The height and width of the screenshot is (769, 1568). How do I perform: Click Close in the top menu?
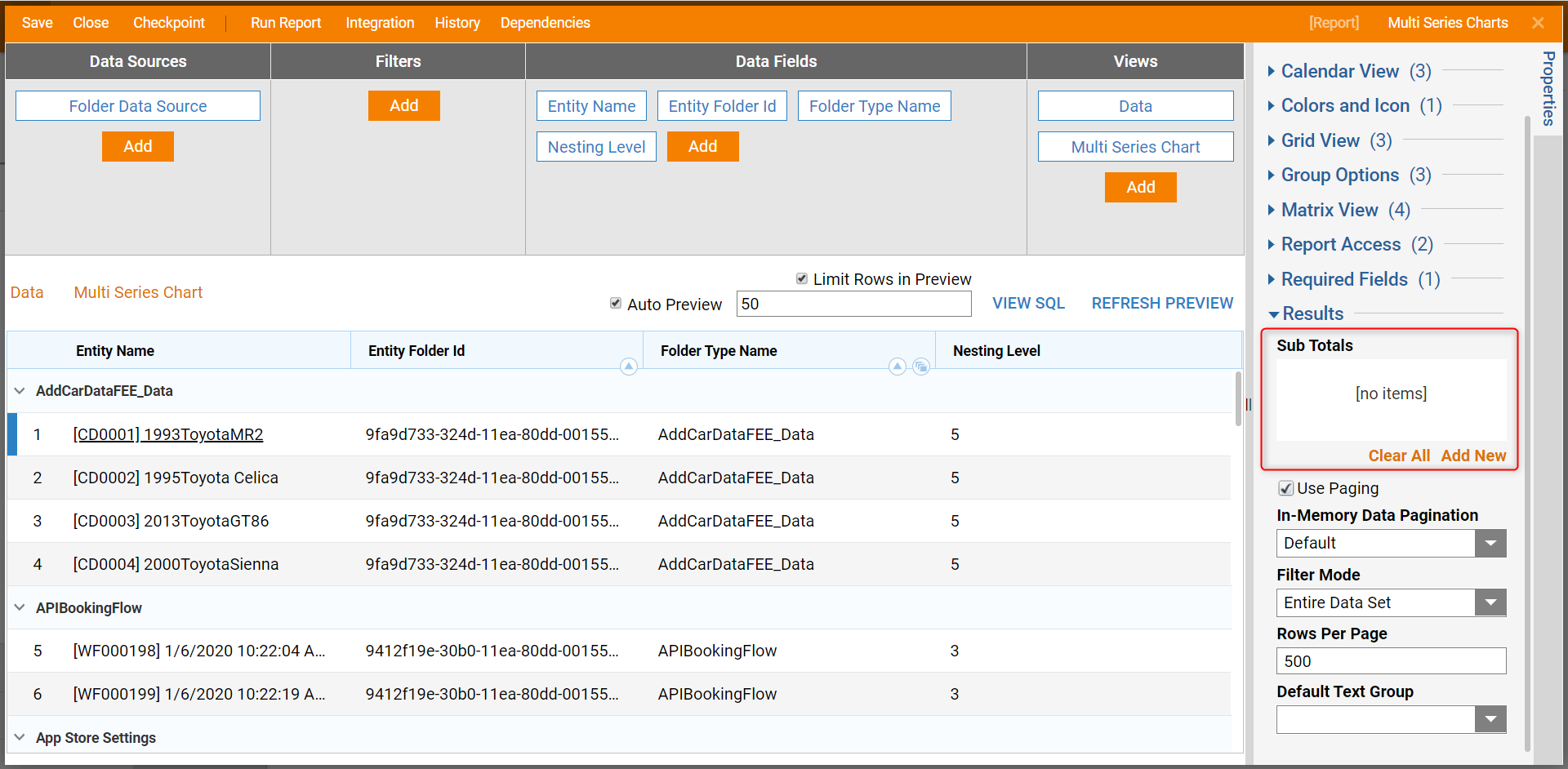[x=91, y=23]
